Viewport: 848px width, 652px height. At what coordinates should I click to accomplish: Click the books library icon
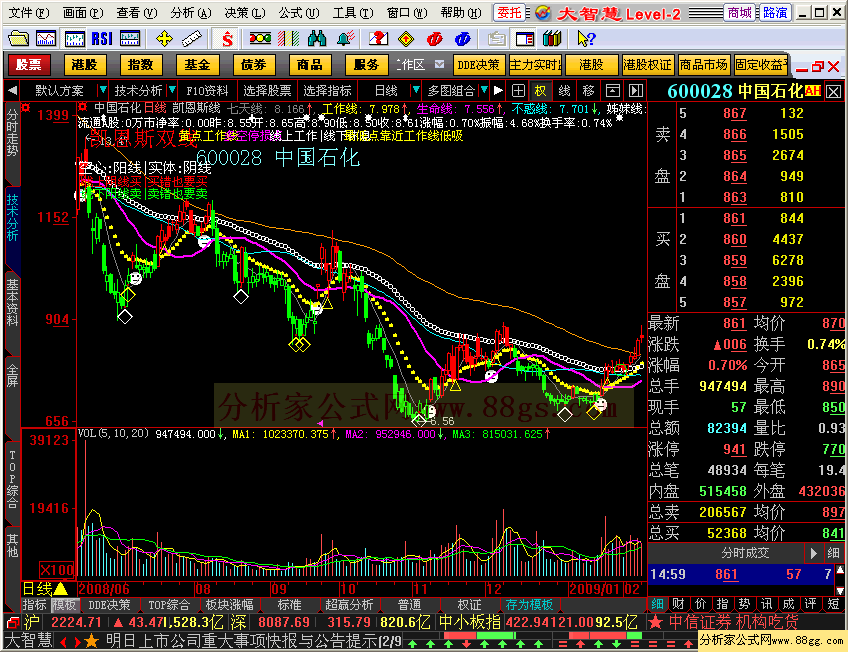(x=552, y=38)
